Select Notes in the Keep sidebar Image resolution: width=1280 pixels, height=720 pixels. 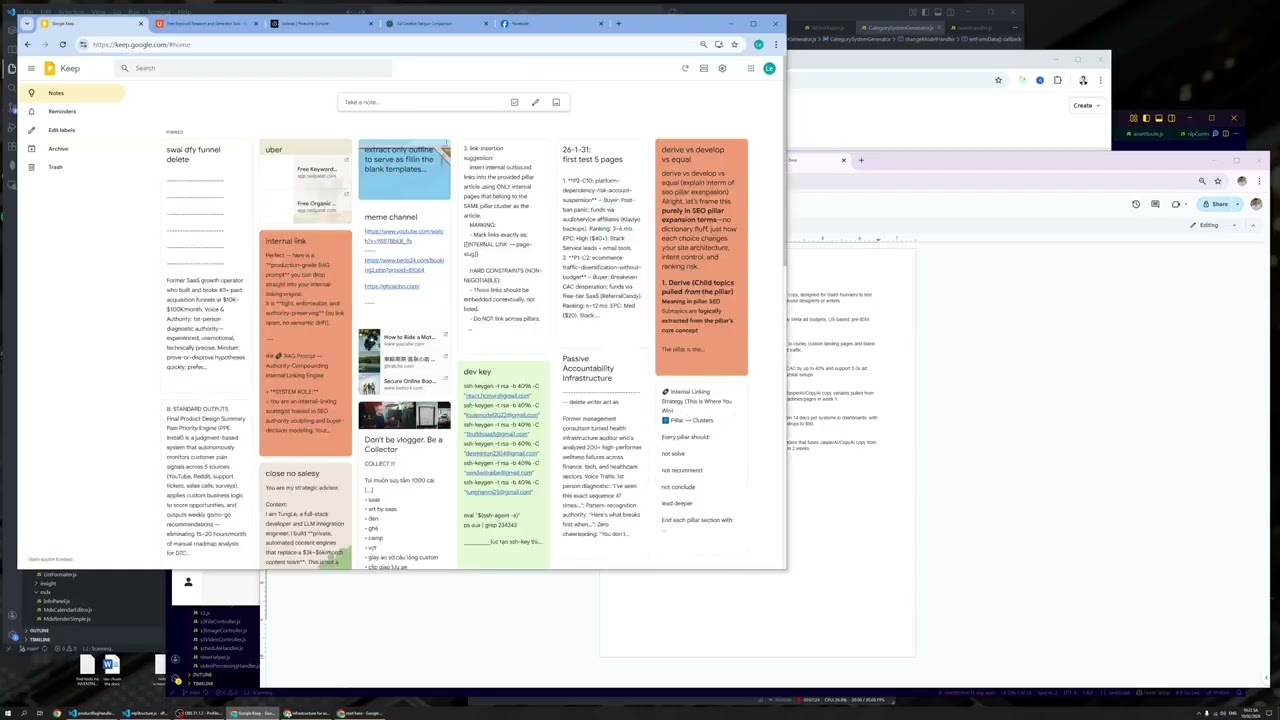pos(70,93)
